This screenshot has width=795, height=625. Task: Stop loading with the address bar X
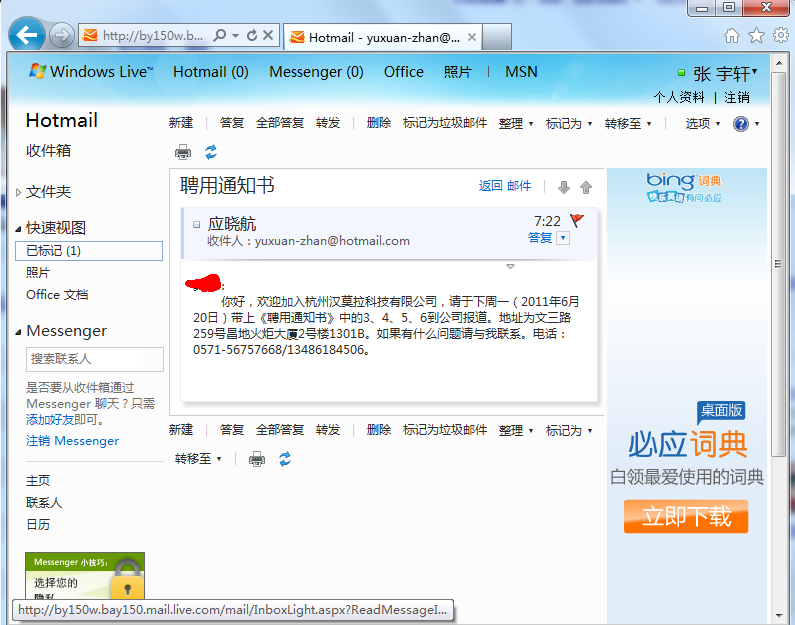(268, 35)
